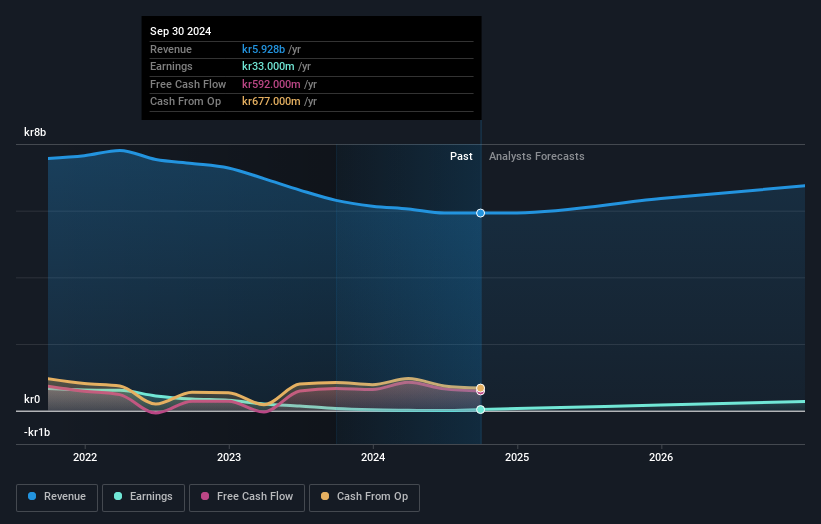Click the kr5.928b revenue value
This screenshot has height=524, width=821.
263,49
